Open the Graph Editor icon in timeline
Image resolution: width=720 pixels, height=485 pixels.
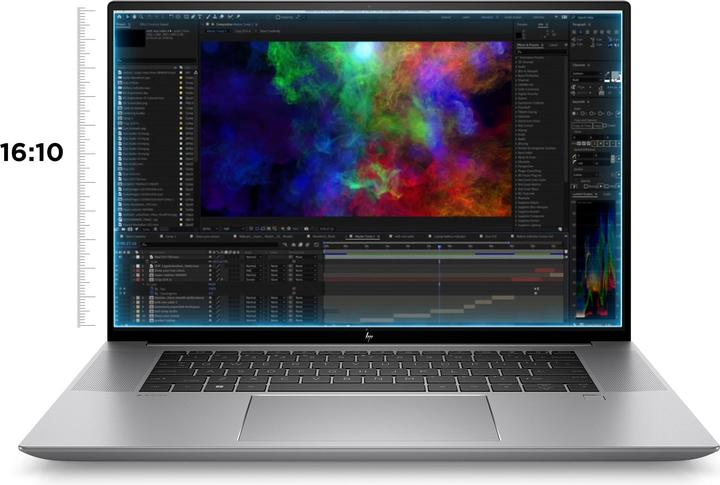pyautogui.click(x=316, y=245)
